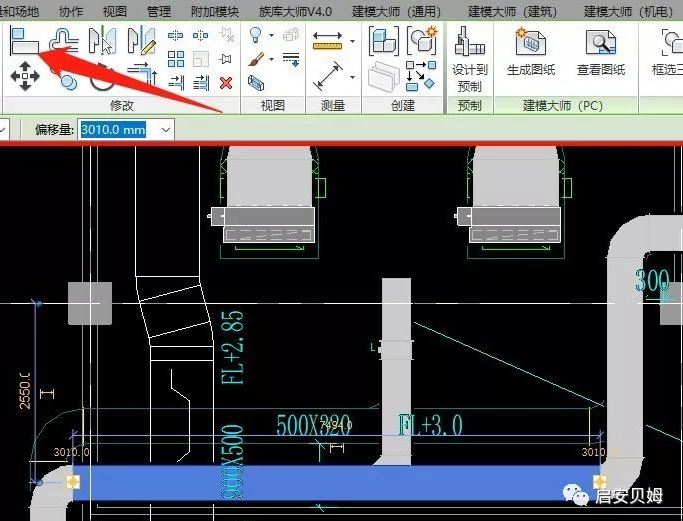Switch to the 管理 ribbon tab
Viewport: 683px width, 521px height.
[x=159, y=11]
